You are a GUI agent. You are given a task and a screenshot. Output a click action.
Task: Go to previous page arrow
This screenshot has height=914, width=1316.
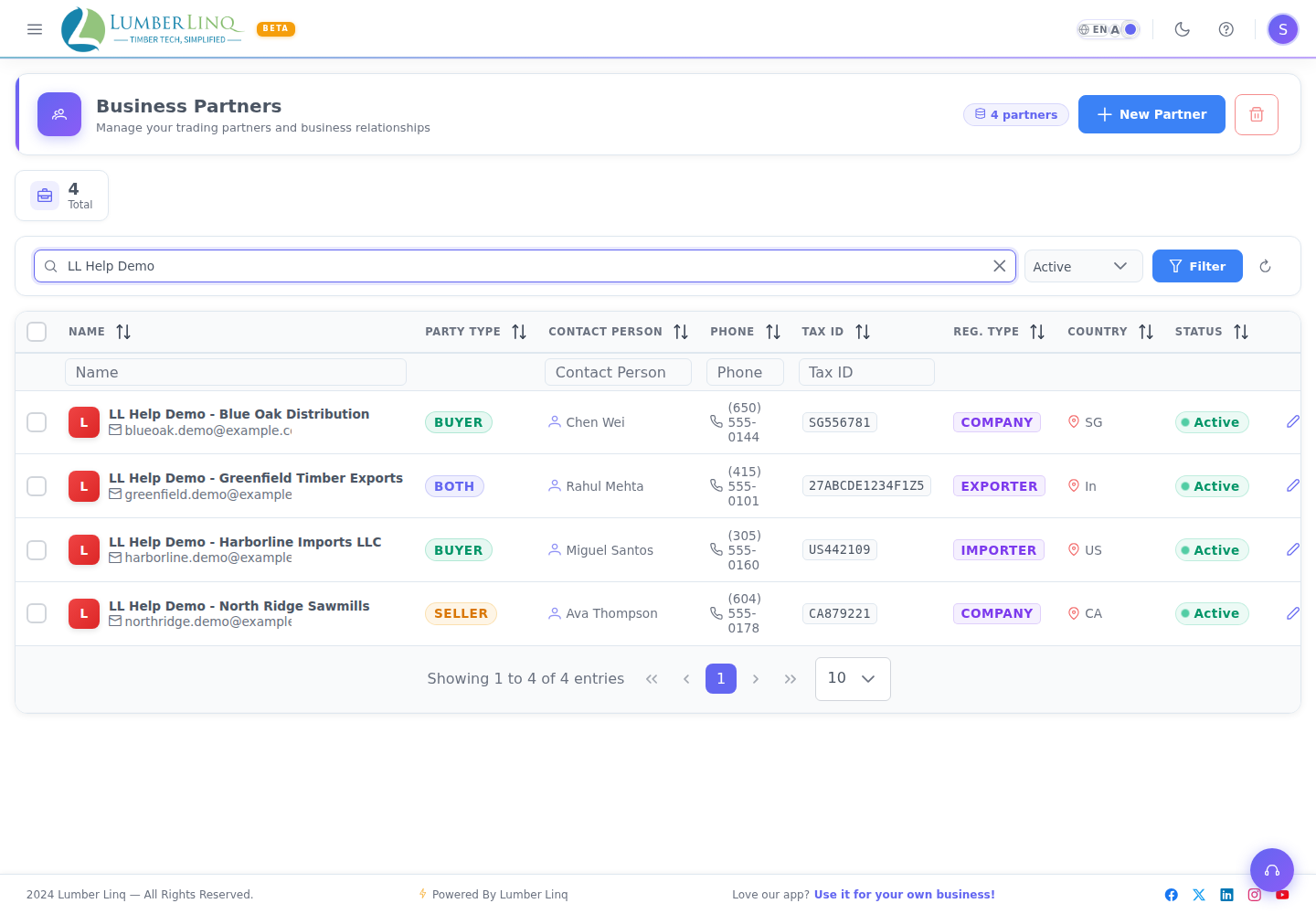point(686,679)
